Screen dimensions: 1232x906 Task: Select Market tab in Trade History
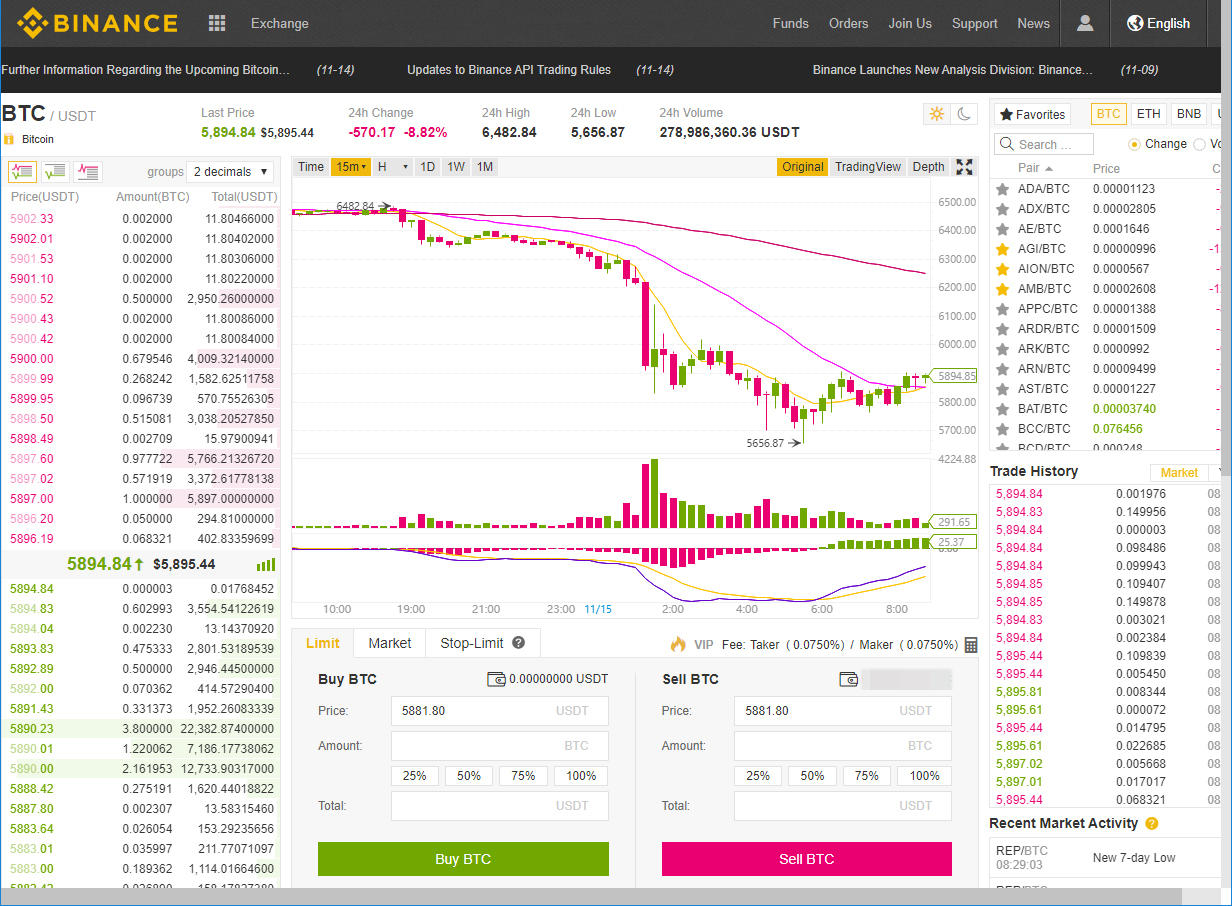[1179, 472]
